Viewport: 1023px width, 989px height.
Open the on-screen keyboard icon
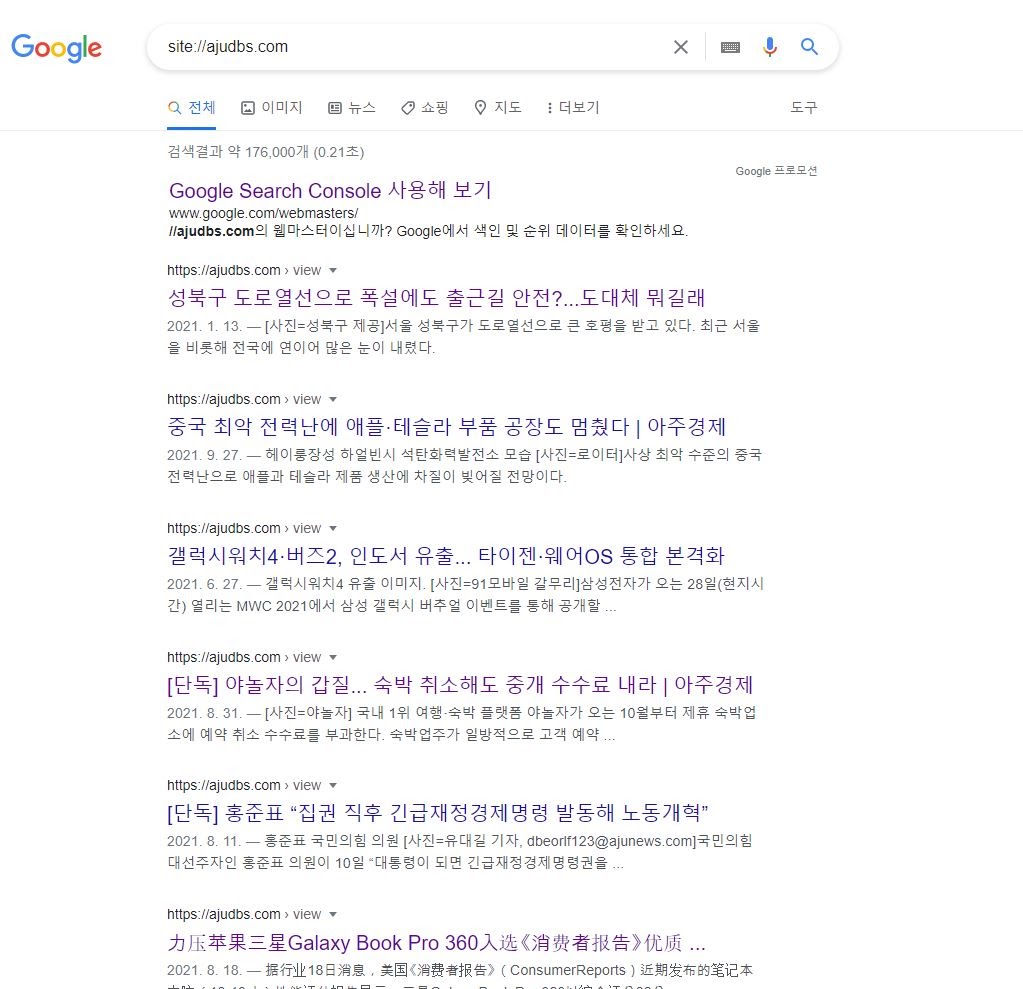[730, 46]
